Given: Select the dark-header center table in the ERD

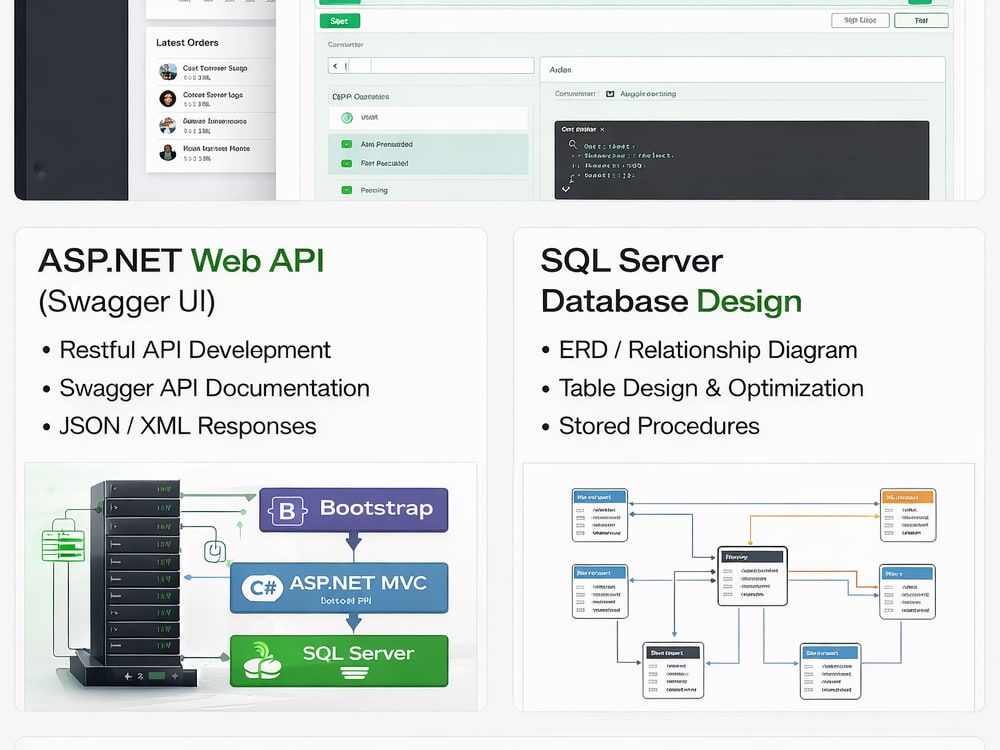Looking at the screenshot, I should point(753,576).
